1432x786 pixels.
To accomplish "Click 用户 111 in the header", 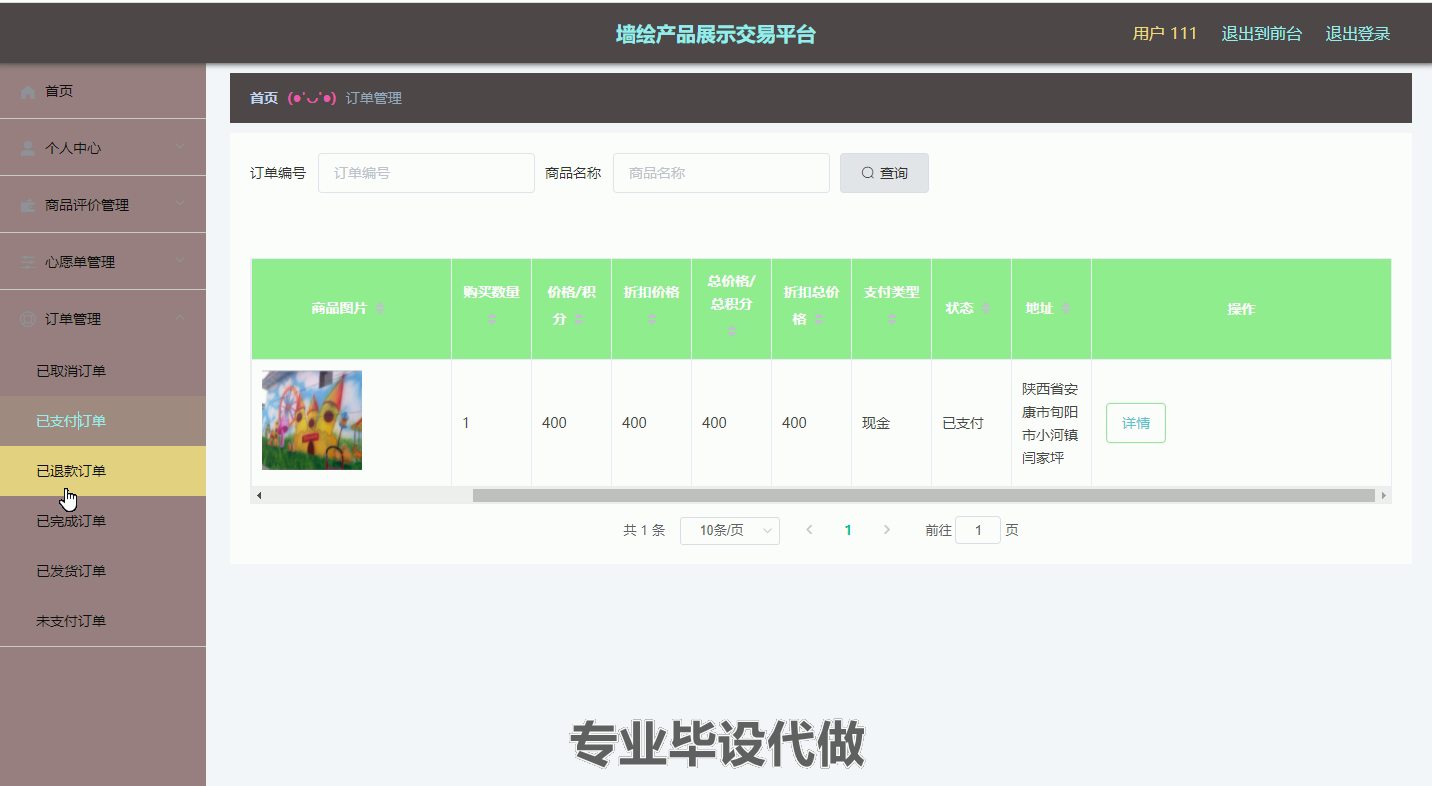I will point(1164,34).
